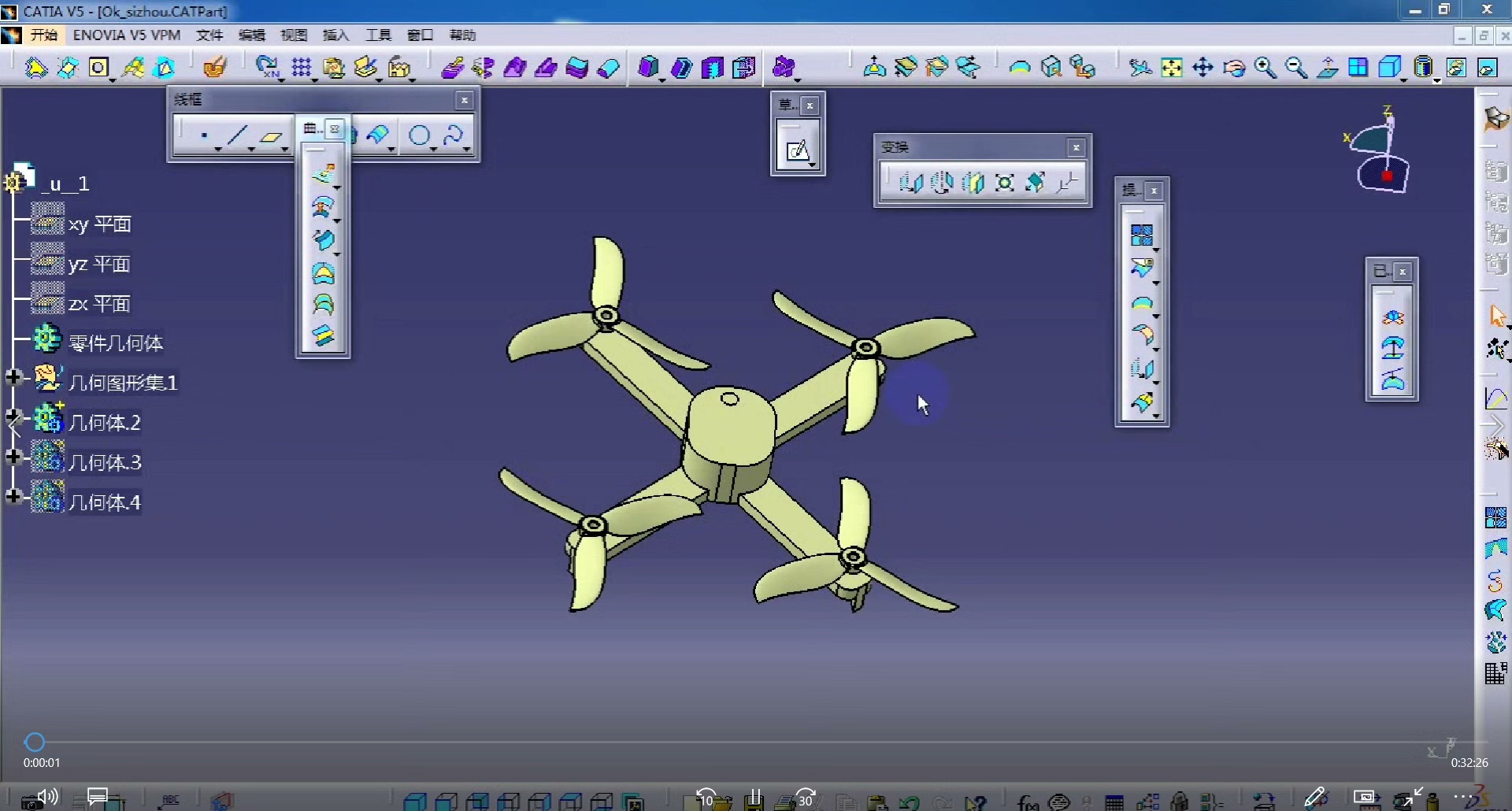This screenshot has width=1512, height=811.
Task: Expand the 几何图形集.1 tree node
Action: [13, 377]
